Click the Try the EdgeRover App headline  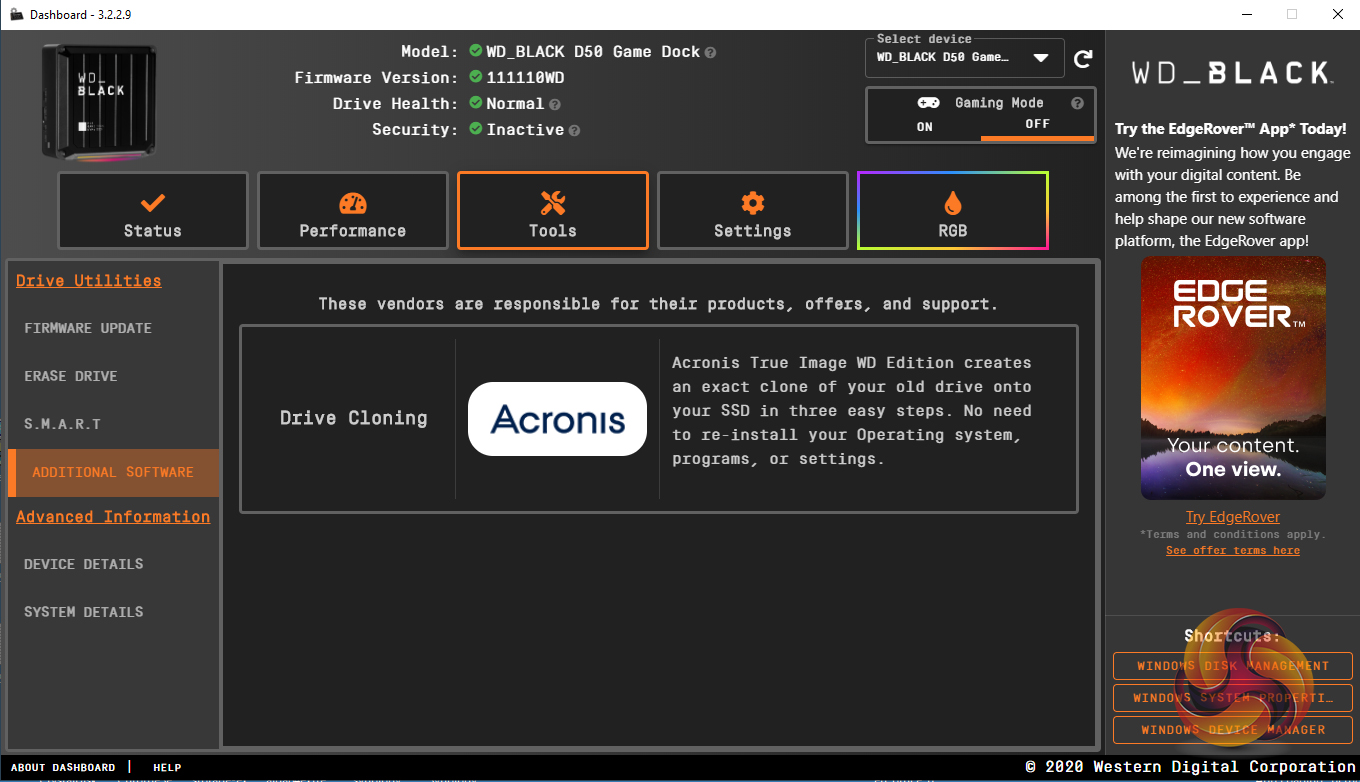[1231, 129]
